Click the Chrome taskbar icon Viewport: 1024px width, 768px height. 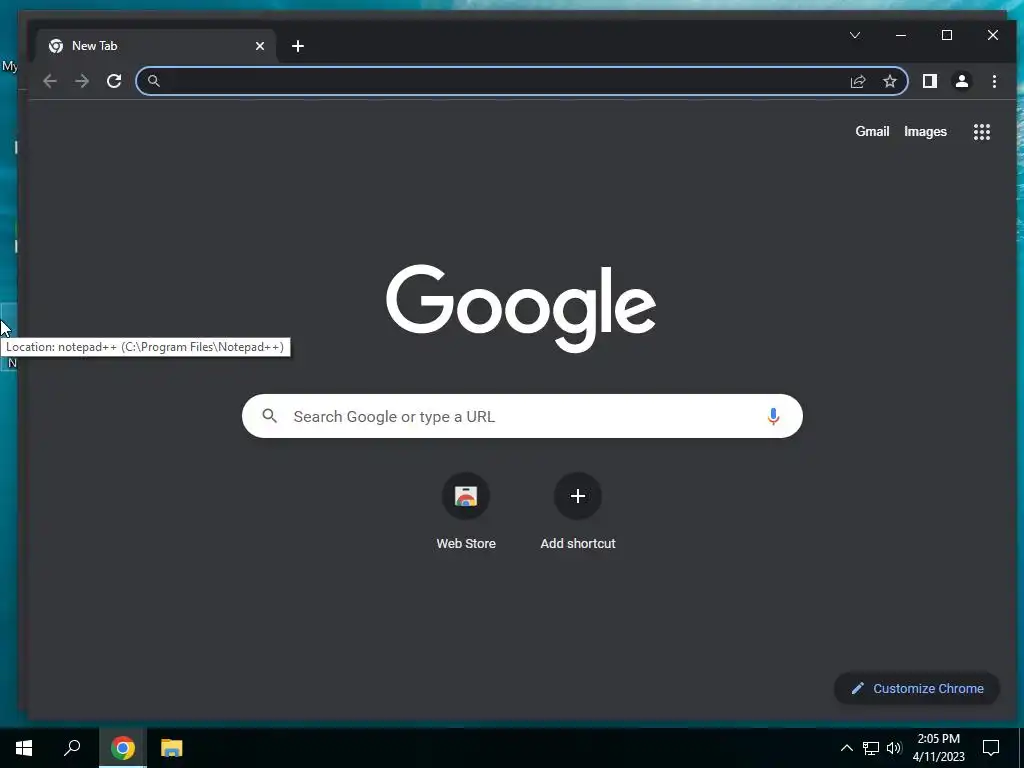click(x=123, y=748)
